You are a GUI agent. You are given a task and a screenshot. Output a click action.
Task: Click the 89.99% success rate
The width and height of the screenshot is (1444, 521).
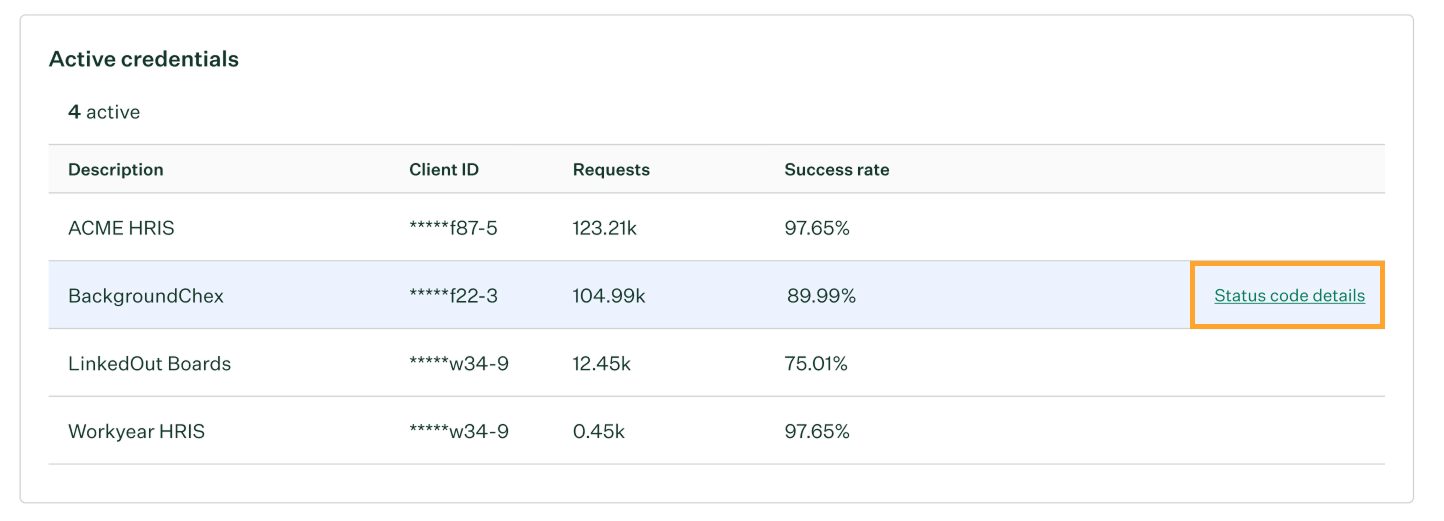[x=821, y=296]
